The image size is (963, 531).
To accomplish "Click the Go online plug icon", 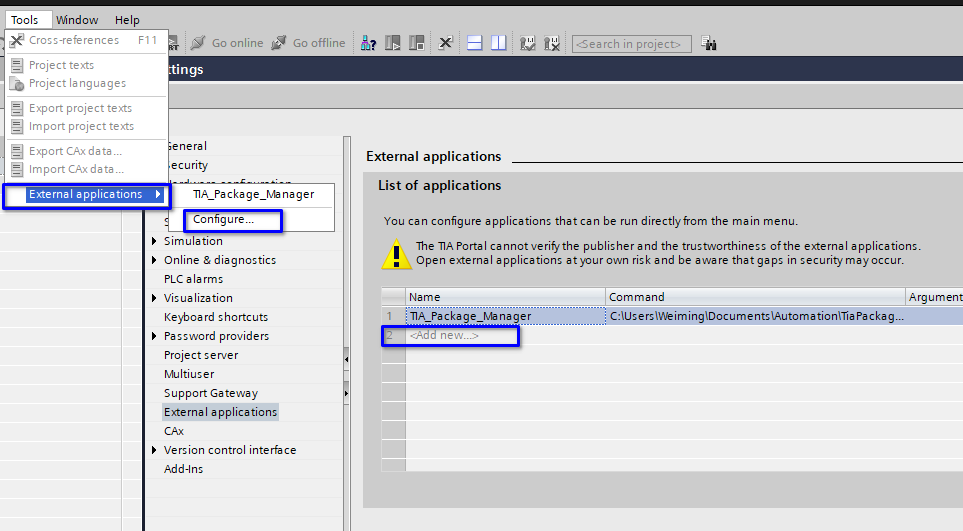I will click(x=198, y=43).
